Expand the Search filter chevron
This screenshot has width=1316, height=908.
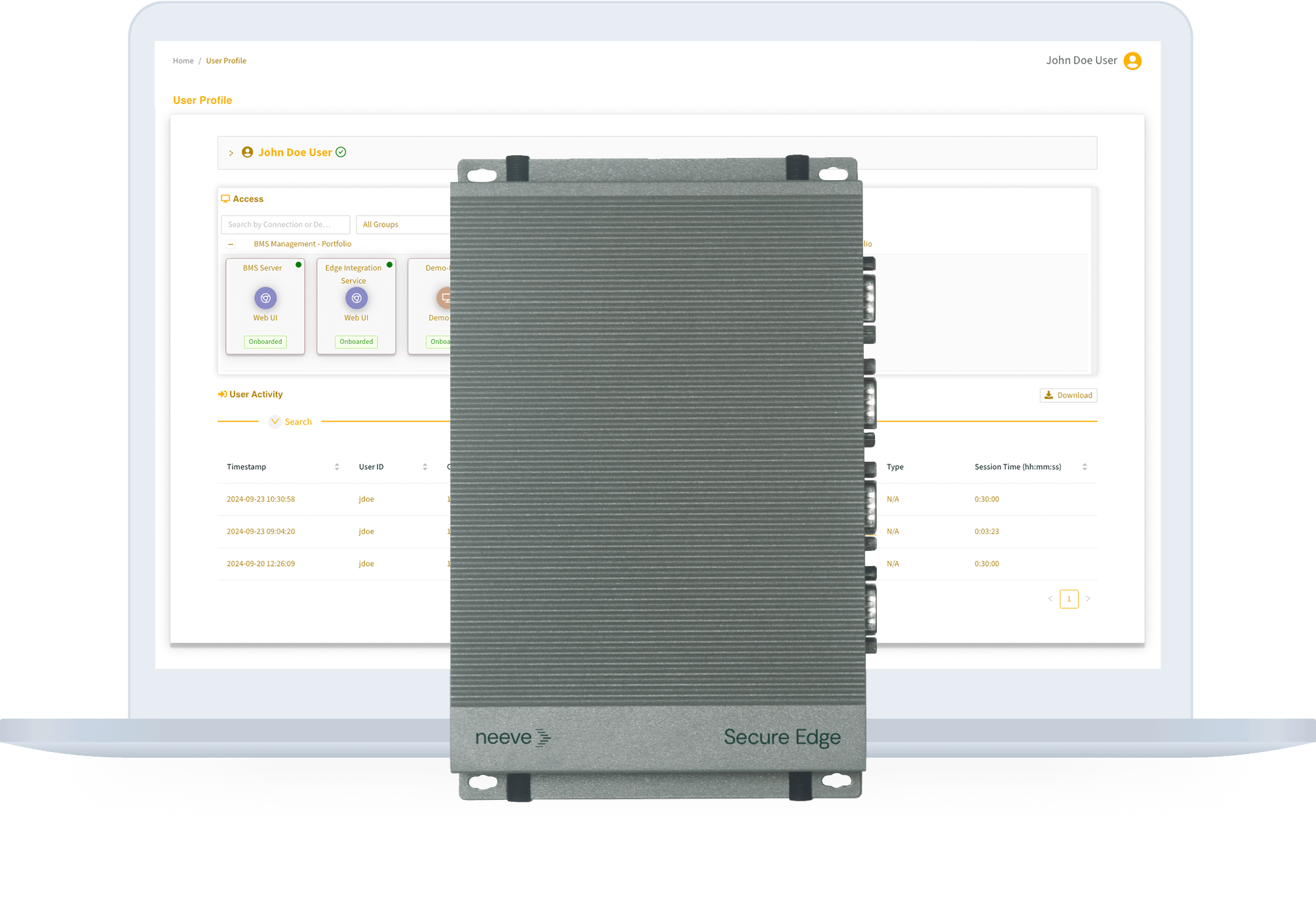[x=275, y=421]
